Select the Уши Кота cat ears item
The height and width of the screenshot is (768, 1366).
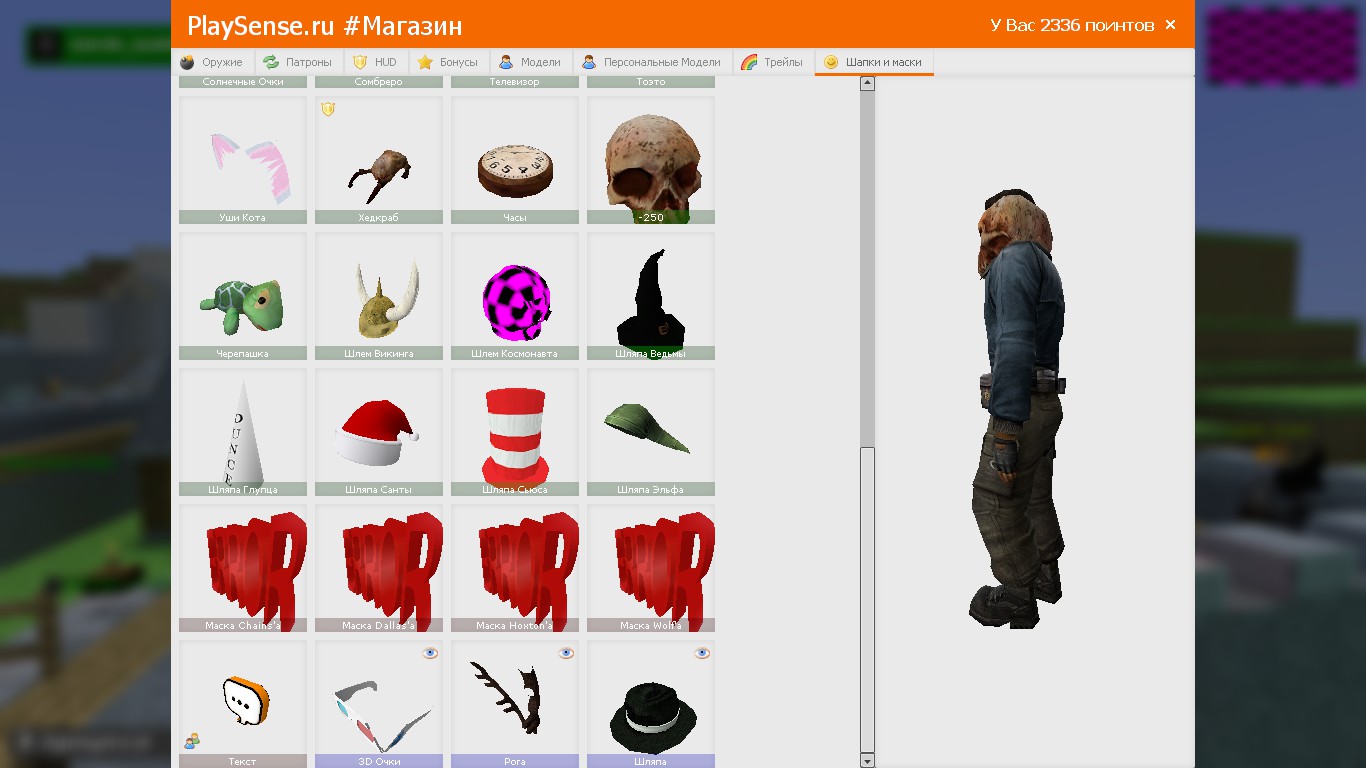tap(243, 160)
